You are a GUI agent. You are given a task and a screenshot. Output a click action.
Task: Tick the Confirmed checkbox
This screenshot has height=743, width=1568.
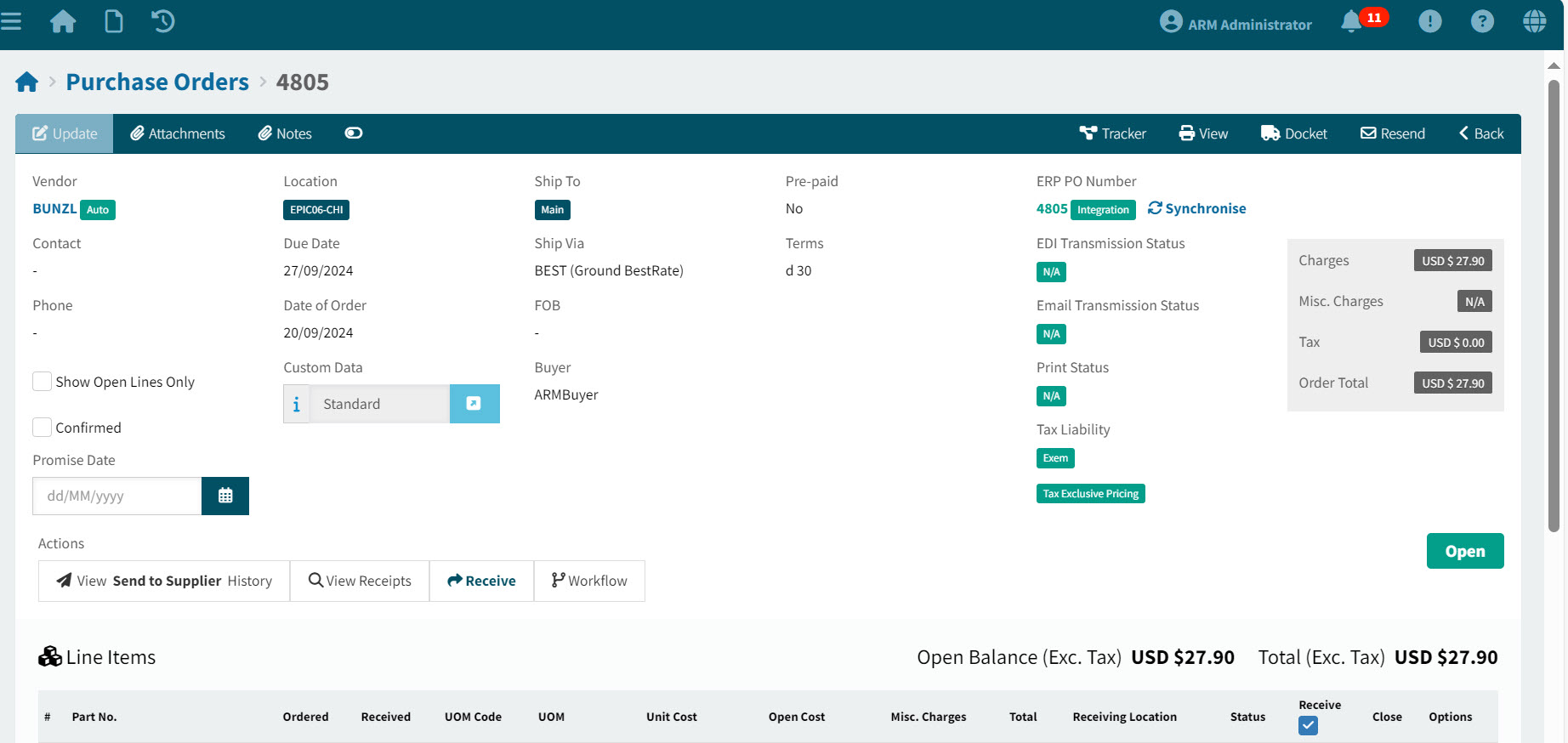coord(42,428)
